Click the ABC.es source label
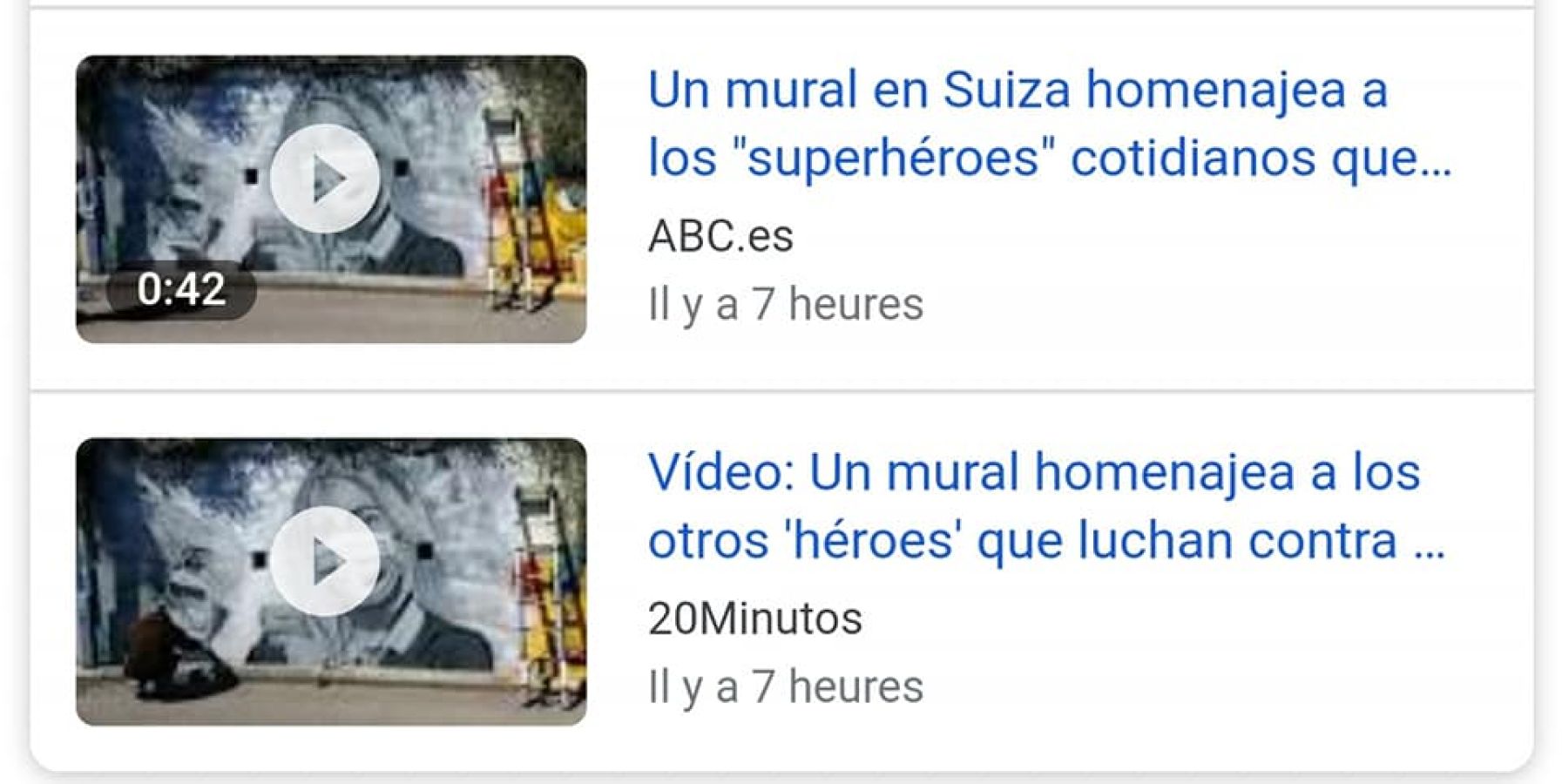 (x=720, y=236)
